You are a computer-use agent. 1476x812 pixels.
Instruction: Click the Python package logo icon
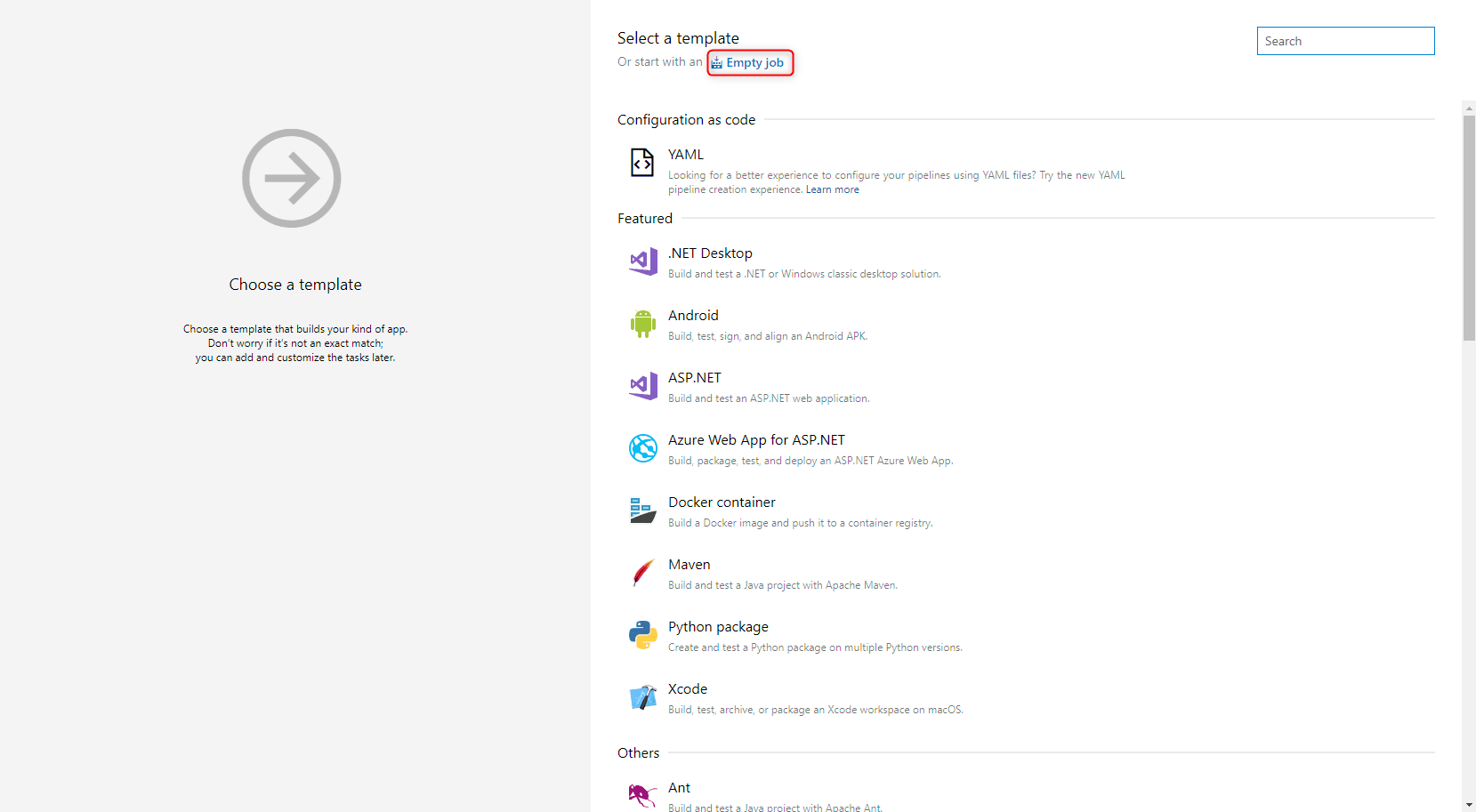[x=642, y=635]
